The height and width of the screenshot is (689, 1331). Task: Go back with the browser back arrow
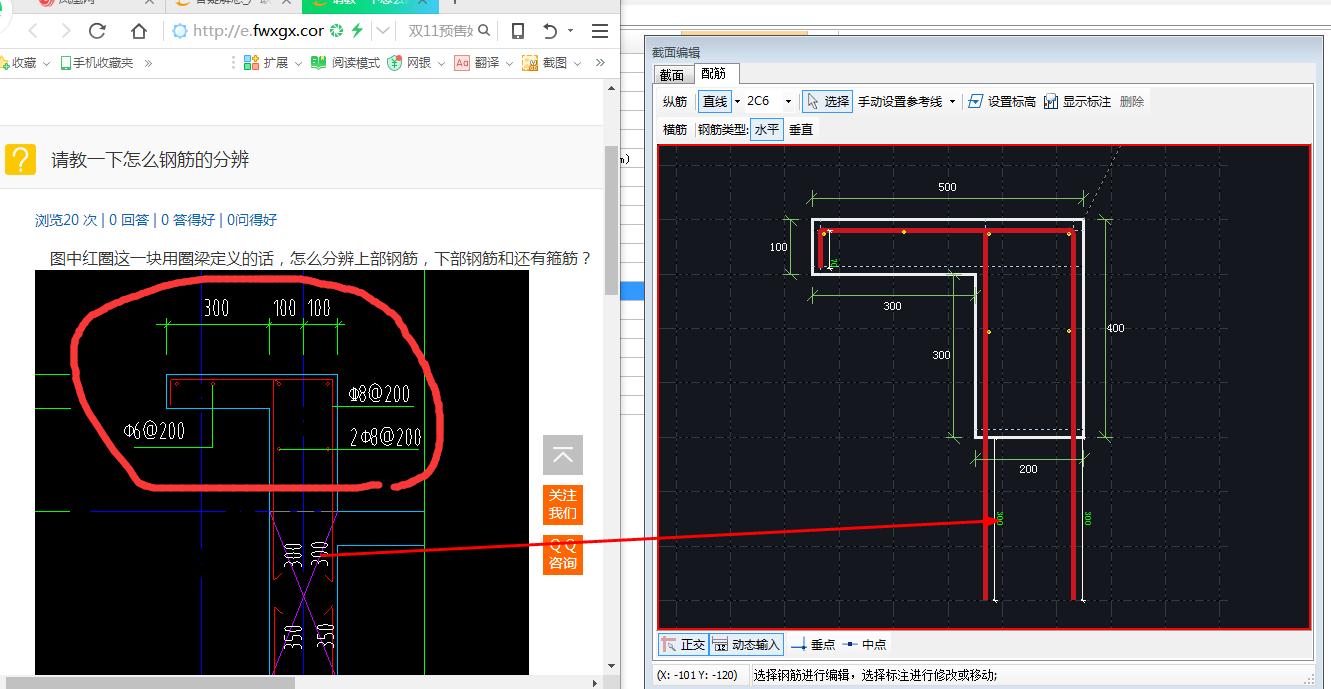(x=33, y=31)
